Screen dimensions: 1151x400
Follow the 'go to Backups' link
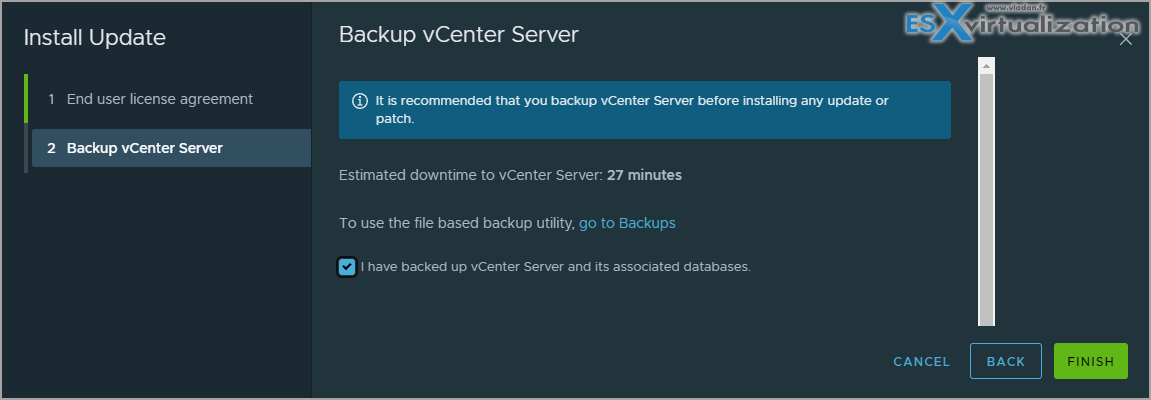[x=627, y=223]
